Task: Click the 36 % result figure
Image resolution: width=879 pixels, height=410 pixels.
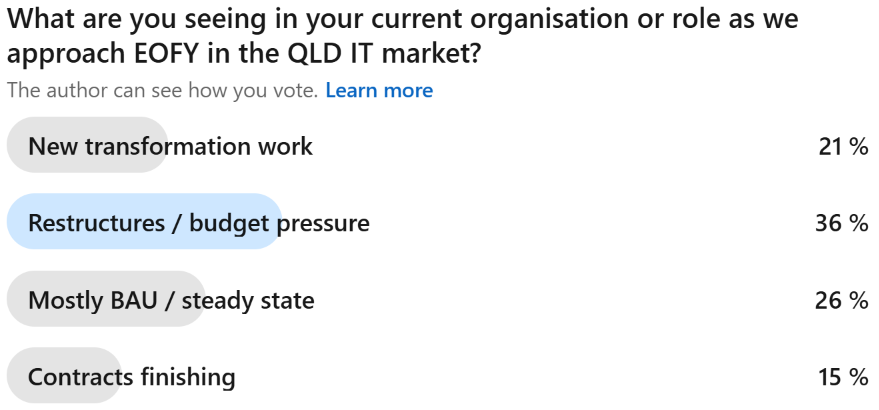Action: tap(842, 223)
